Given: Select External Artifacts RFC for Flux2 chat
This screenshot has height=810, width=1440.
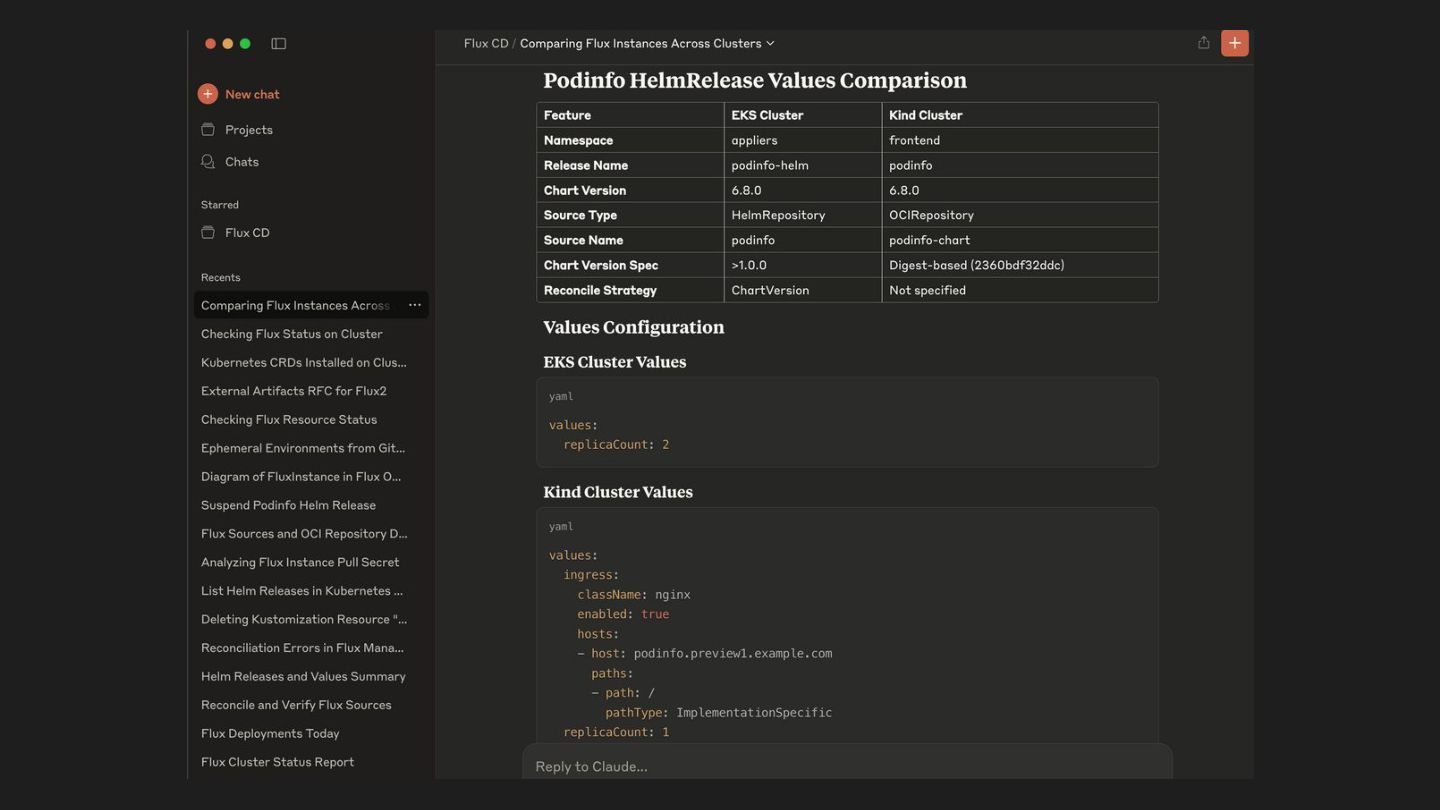Looking at the screenshot, I should pos(293,391).
